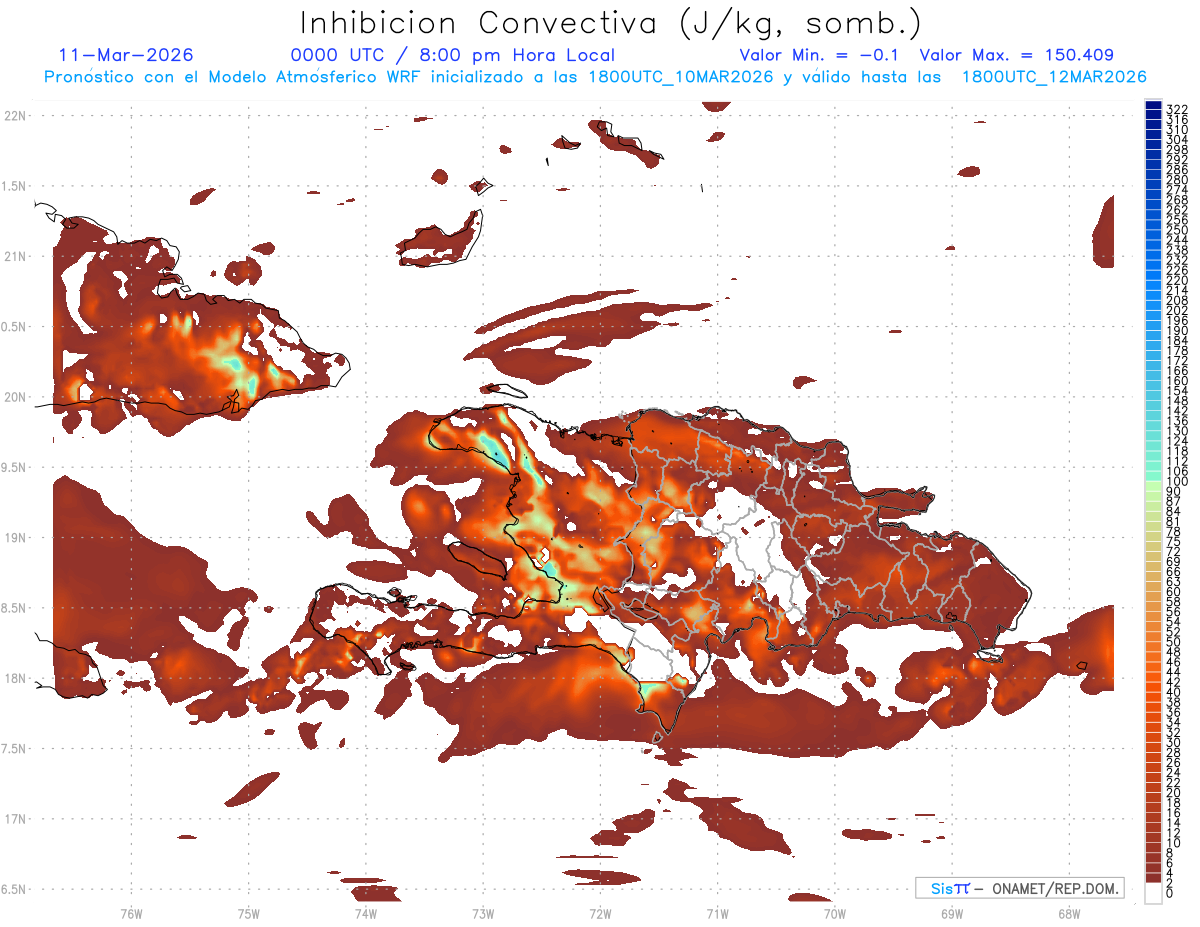Click the "74W" longitude label

coord(366,913)
